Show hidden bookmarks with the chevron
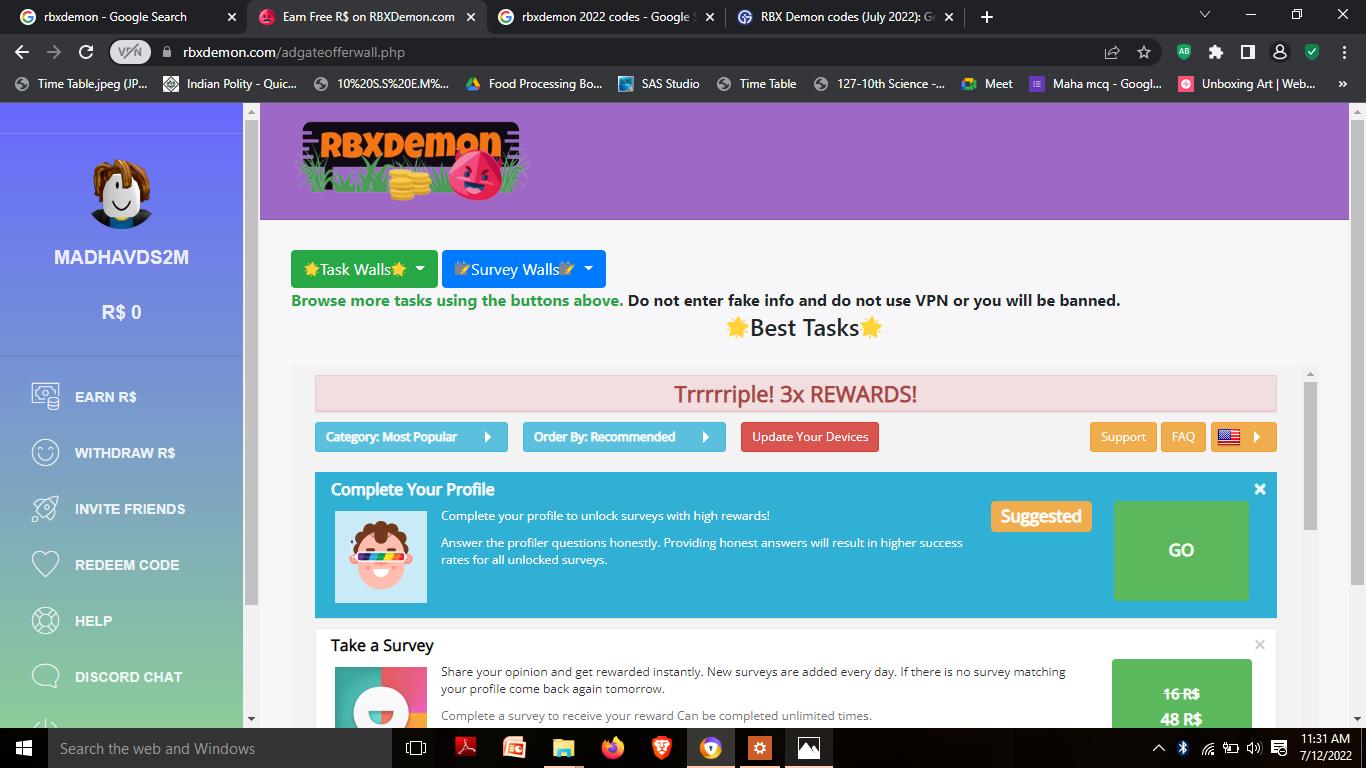The height and width of the screenshot is (768, 1366). [x=1343, y=84]
